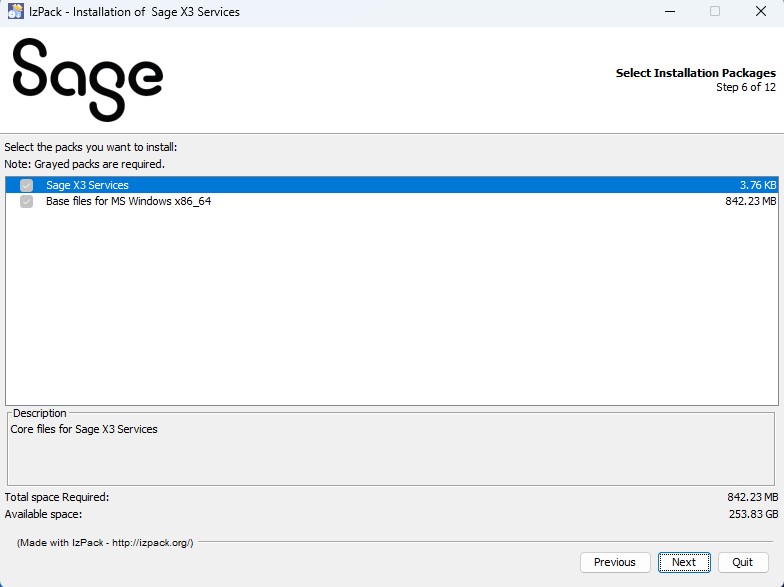This screenshot has width=784, height=587.
Task: Click empty area of the packs list
Action: [x=392, y=305]
